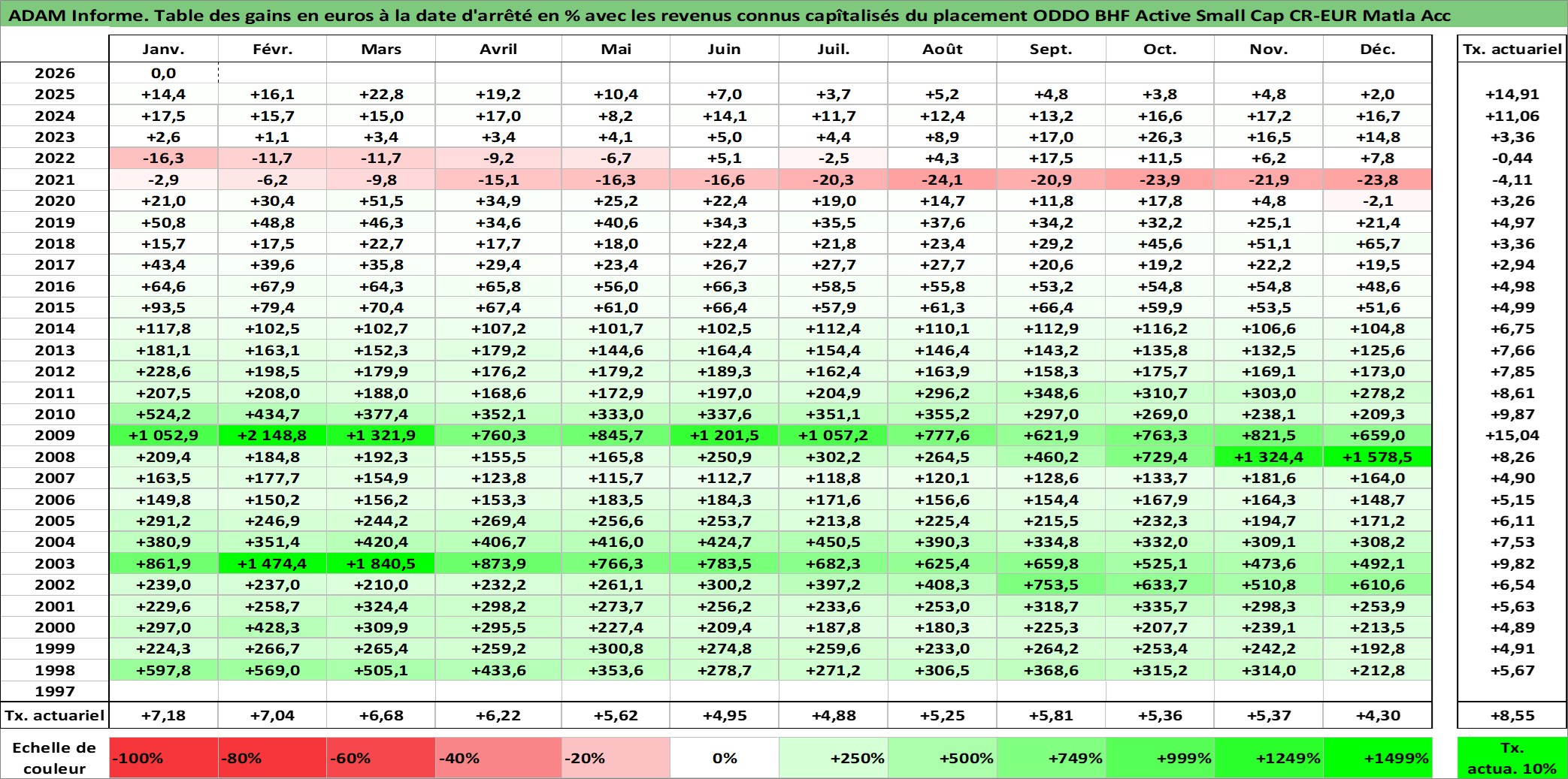Click the +1499% bright green swatch
The height and width of the screenshot is (779, 1568).
tap(1378, 757)
